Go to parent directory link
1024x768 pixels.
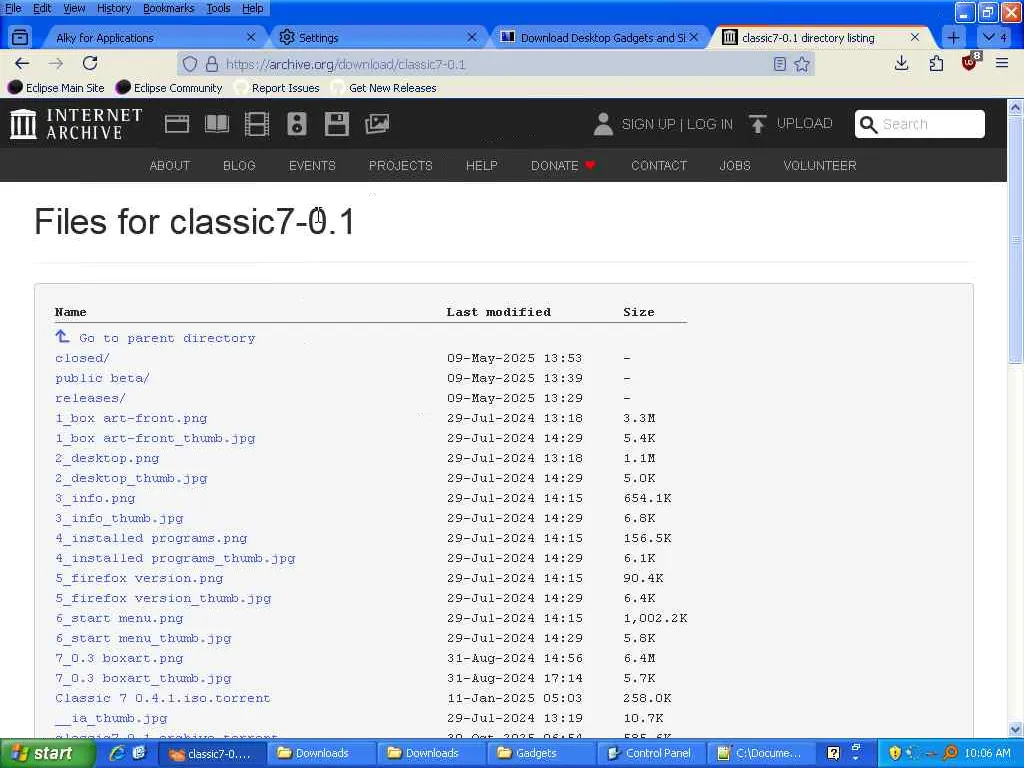tap(155, 338)
